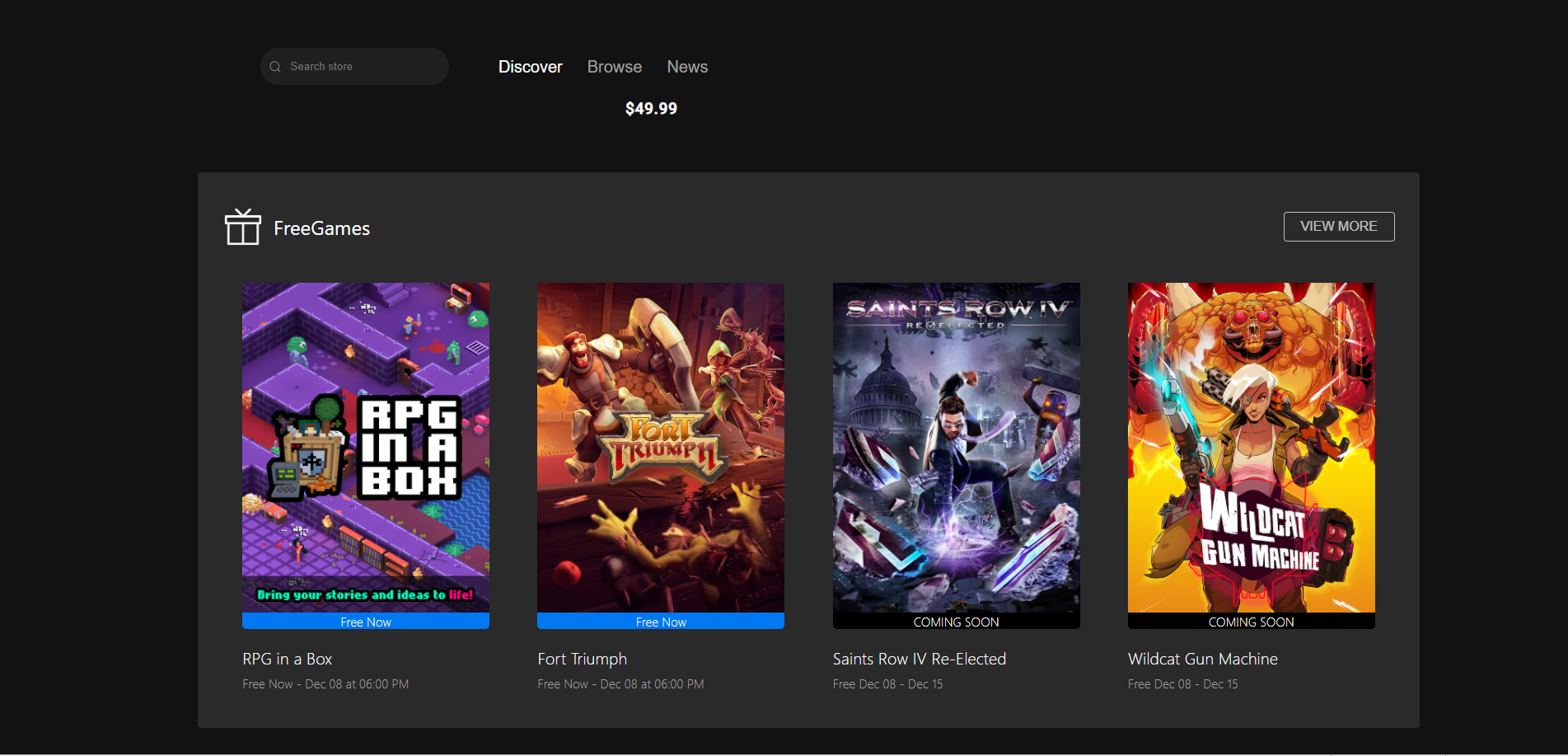Screen dimensions: 1568x756
Task: Open the Wildcat Gun Machine cover
Action: point(1252,448)
